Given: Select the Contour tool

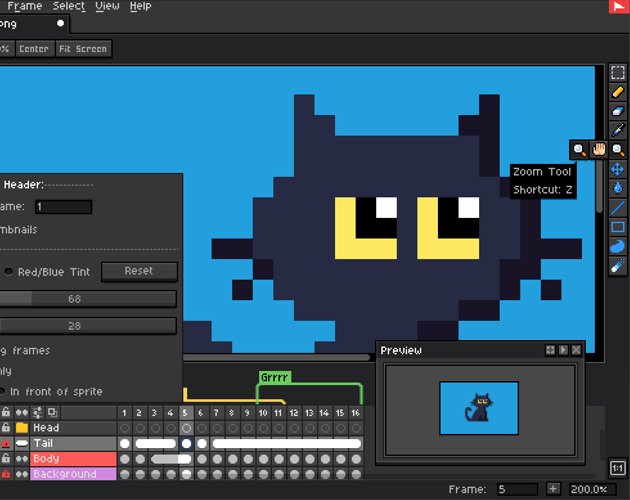Looking at the screenshot, I should pyautogui.click(x=618, y=246).
